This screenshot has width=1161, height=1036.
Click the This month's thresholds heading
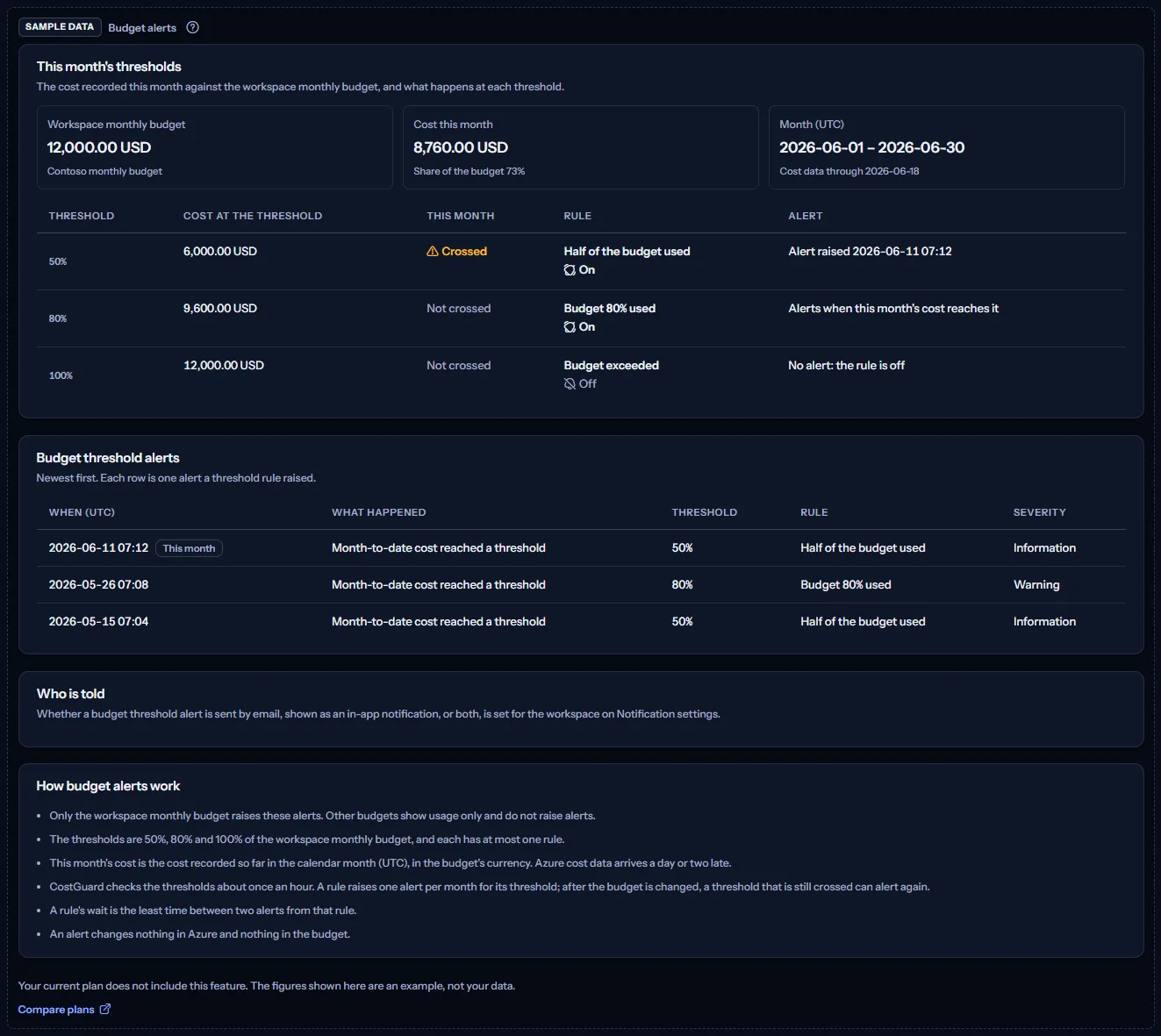109,67
